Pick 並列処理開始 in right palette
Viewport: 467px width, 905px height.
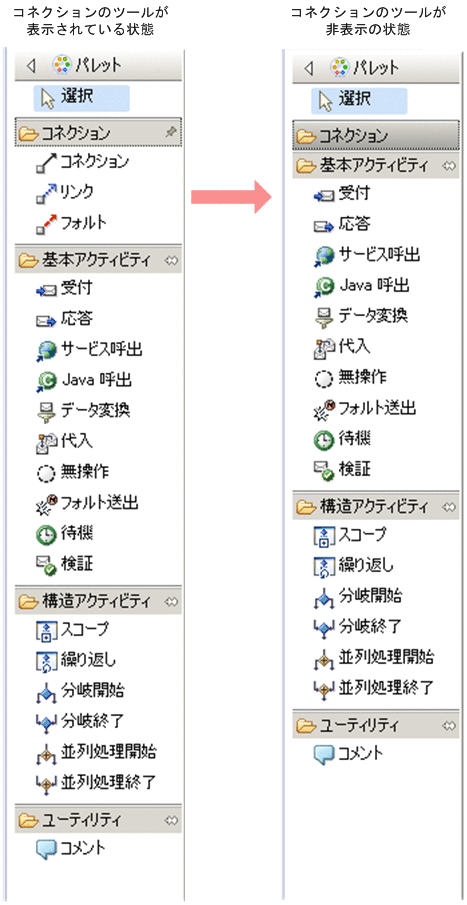click(373, 657)
